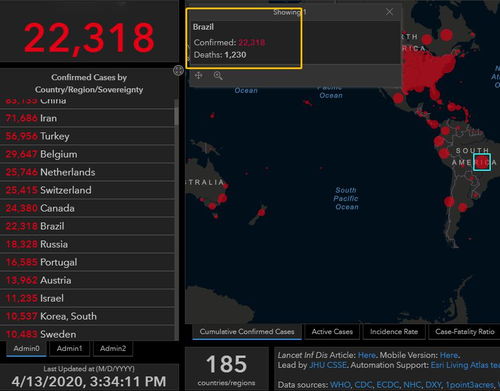Image resolution: width=500 pixels, height=391 pixels.
Task: Select Portugal in the country list
Action: coord(87,262)
